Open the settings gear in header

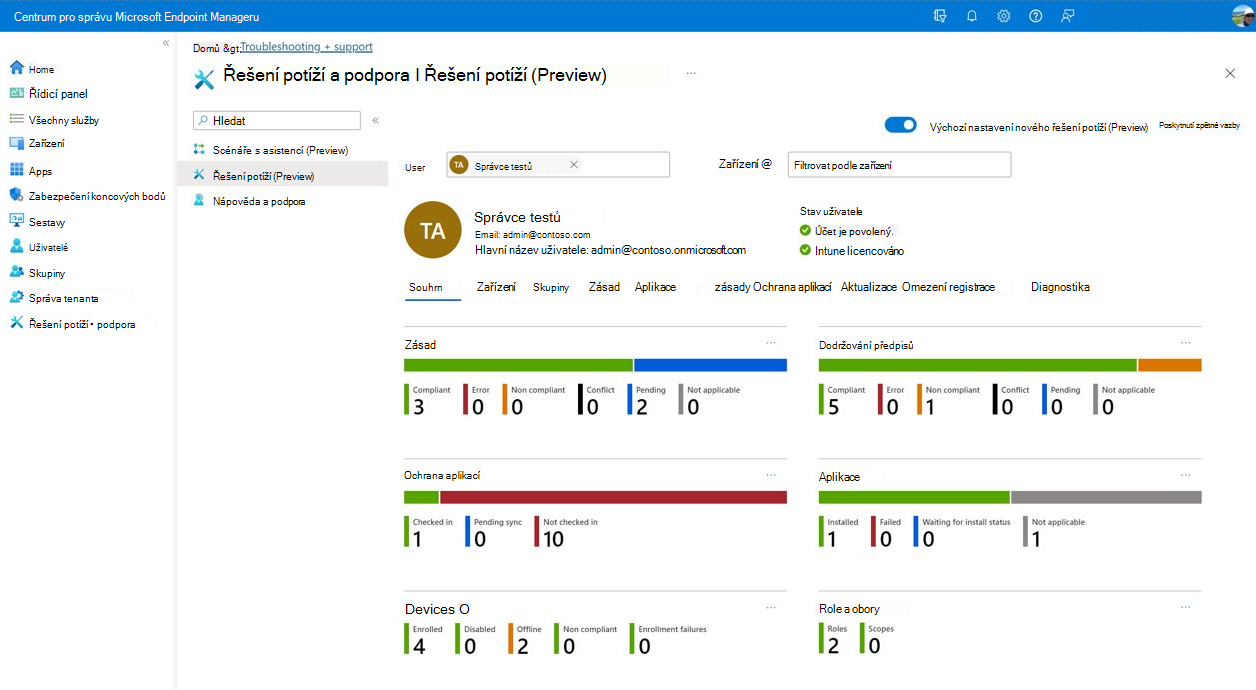pos(1004,16)
